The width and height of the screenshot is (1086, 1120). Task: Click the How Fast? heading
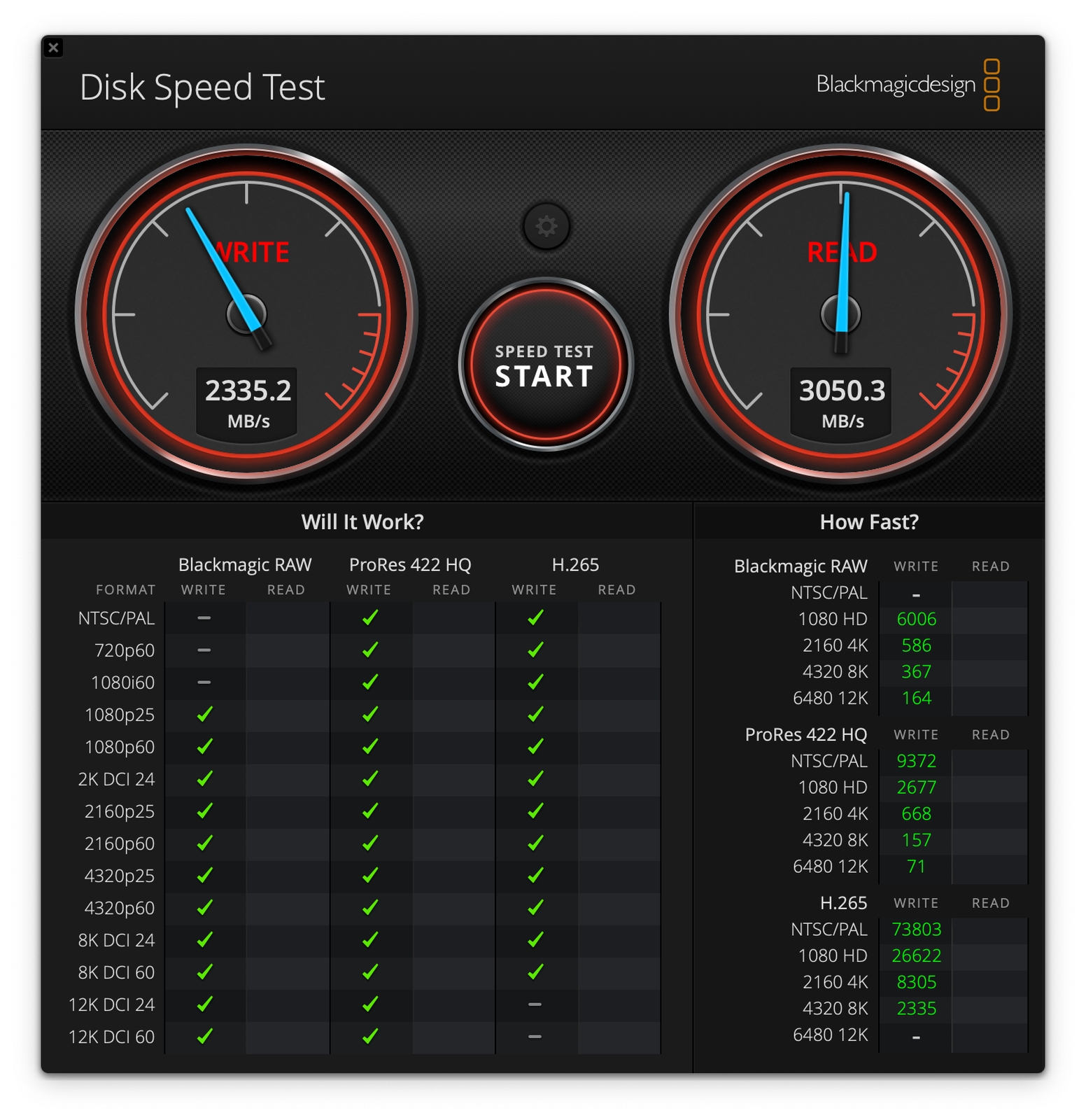point(869,521)
